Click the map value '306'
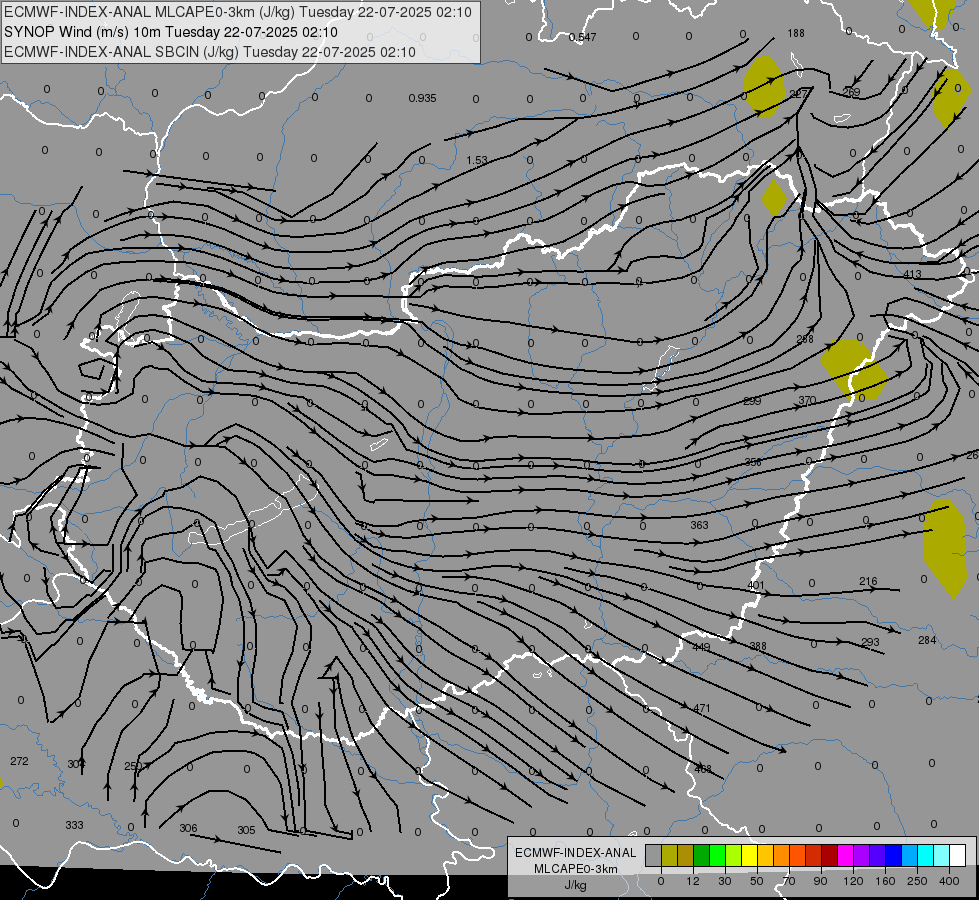Image resolution: width=979 pixels, height=900 pixels. click(188, 828)
